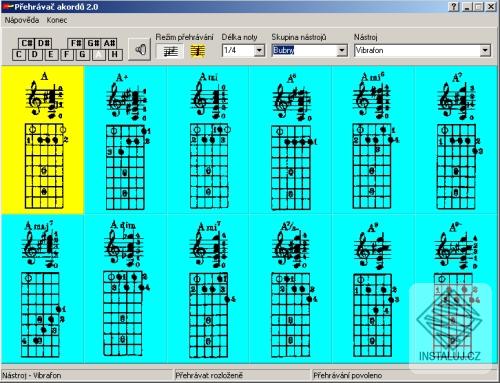Choose the D# root key
Image resolution: width=500 pixels, height=383 pixels.
pos(43,43)
